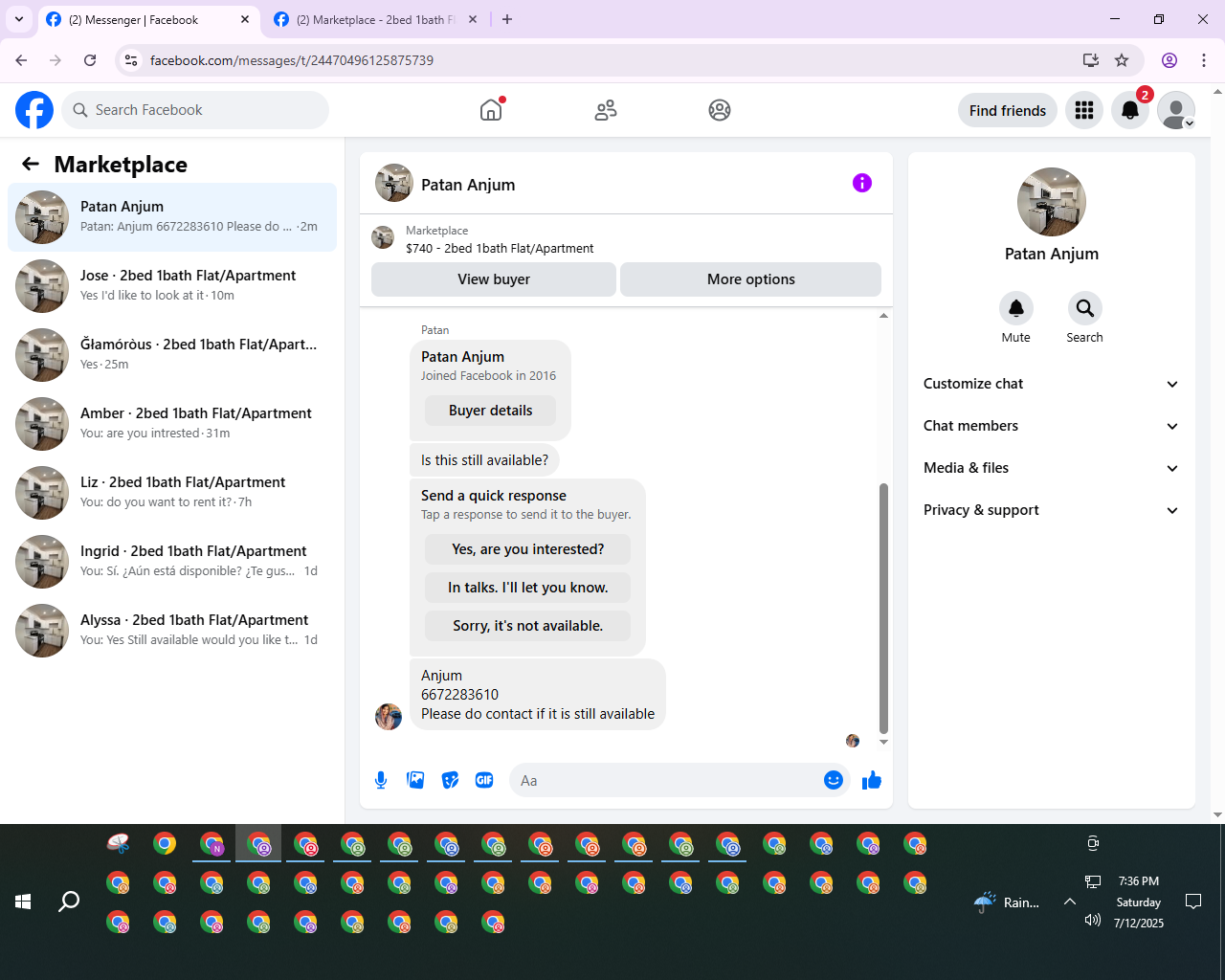Open the Facebook logo home link
Image resolution: width=1225 pixels, height=980 pixels.
(x=34, y=110)
